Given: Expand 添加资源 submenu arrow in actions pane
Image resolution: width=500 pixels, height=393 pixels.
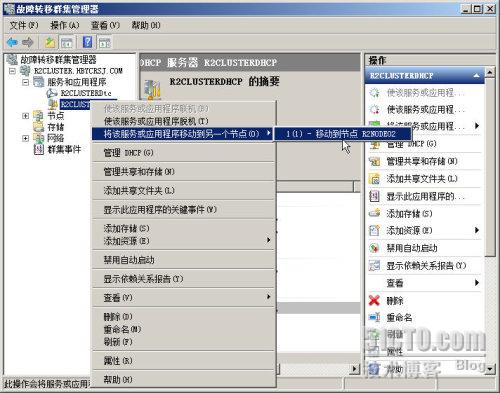Looking at the screenshot, I should (477, 230).
